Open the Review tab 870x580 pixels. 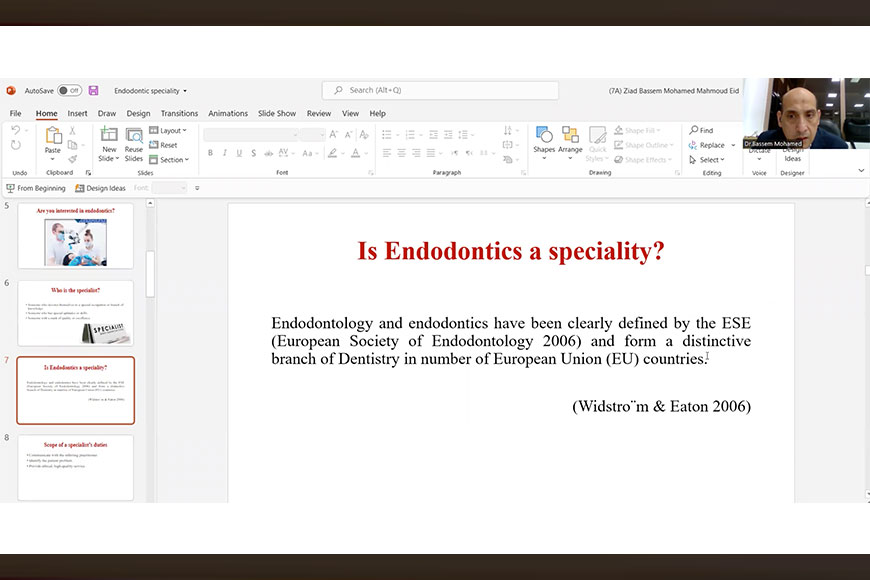(x=318, y=113)
